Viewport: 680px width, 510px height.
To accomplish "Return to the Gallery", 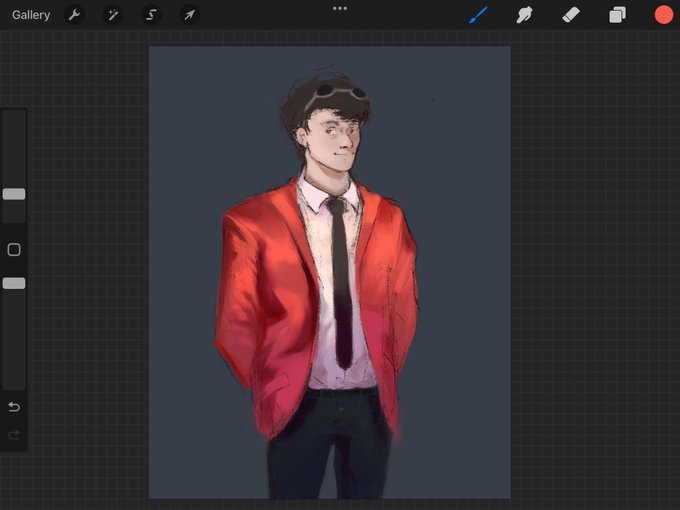I will point(31,15).
